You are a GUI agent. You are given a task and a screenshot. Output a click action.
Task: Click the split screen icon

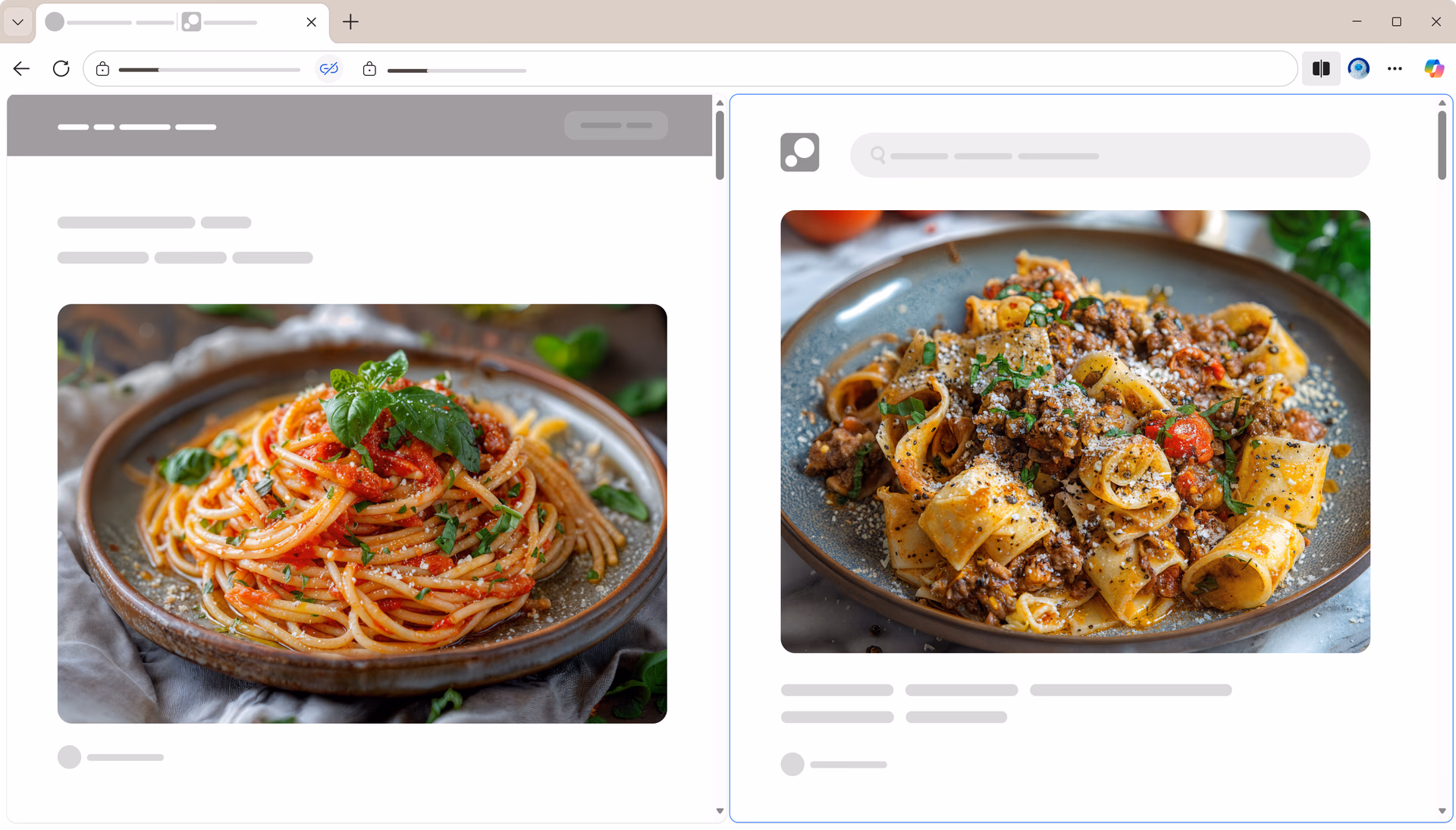(1320, 69)
